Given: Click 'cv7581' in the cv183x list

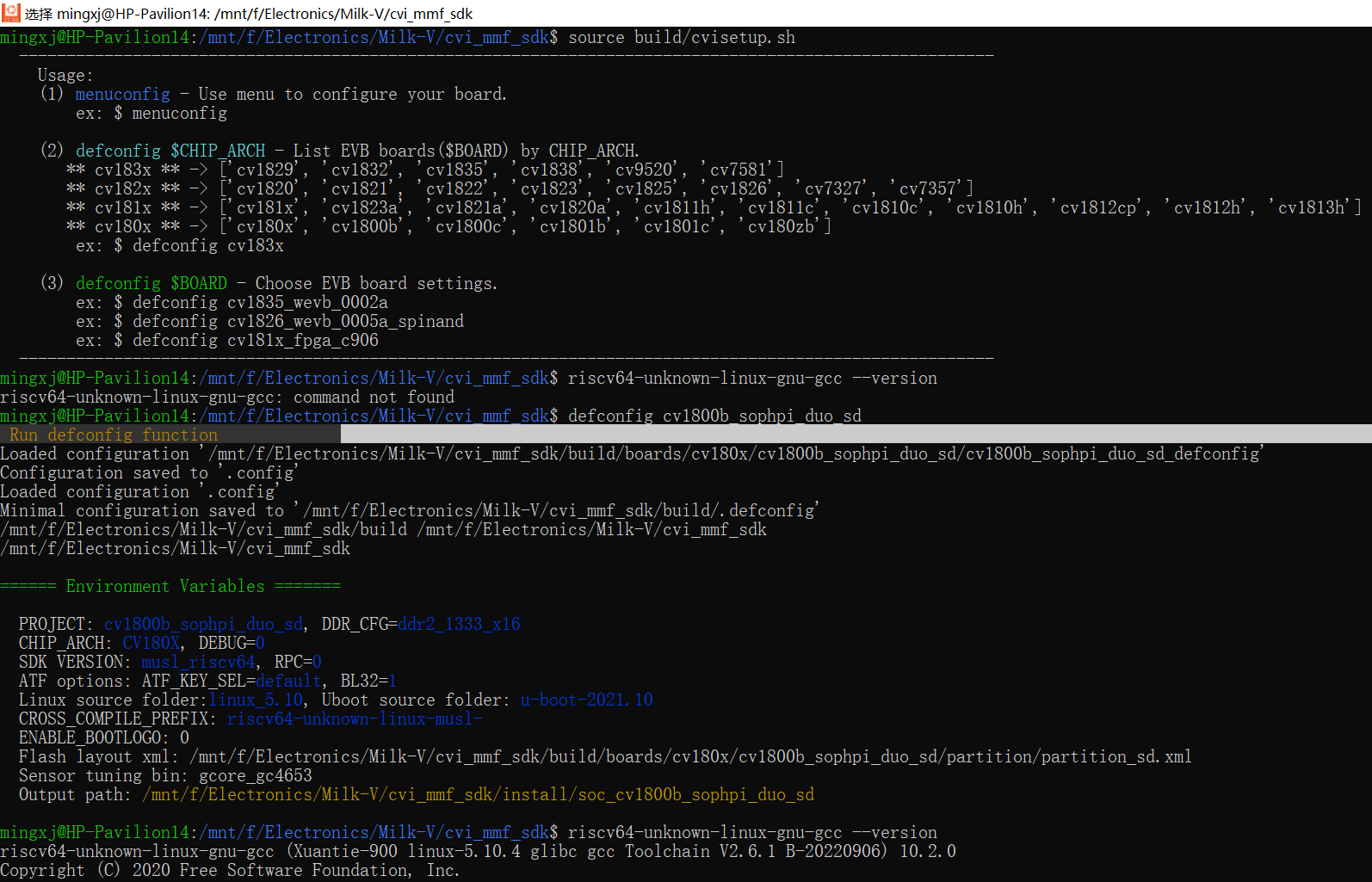Looking at the screenshot, I should click(x=739, y=170).
